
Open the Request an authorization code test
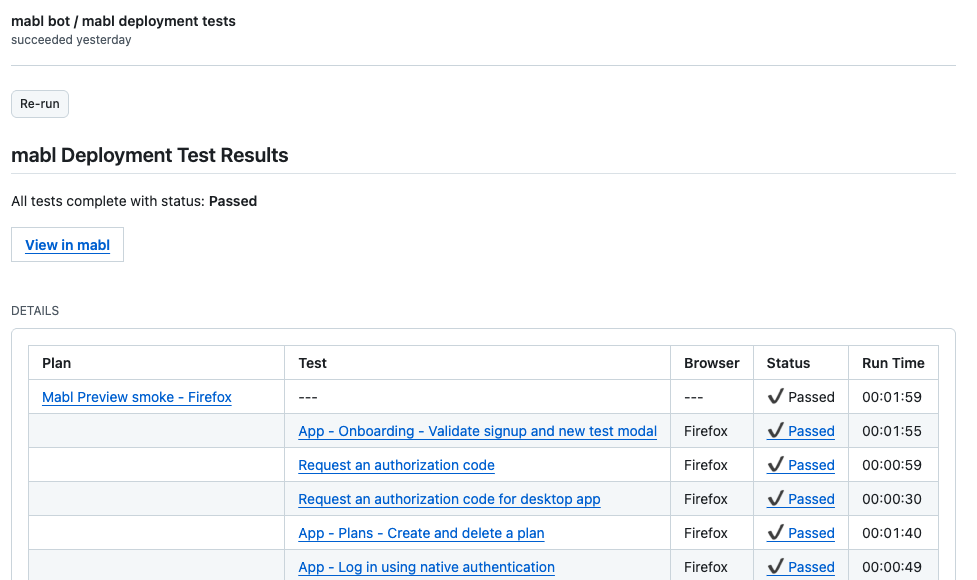396,465
